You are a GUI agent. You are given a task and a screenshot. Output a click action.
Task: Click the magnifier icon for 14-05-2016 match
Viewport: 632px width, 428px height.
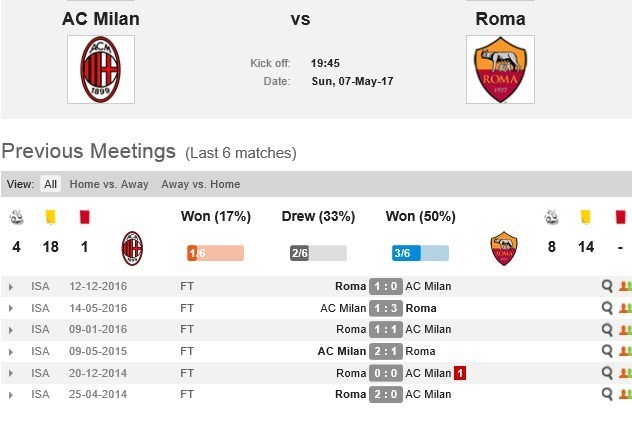[607, 308]
